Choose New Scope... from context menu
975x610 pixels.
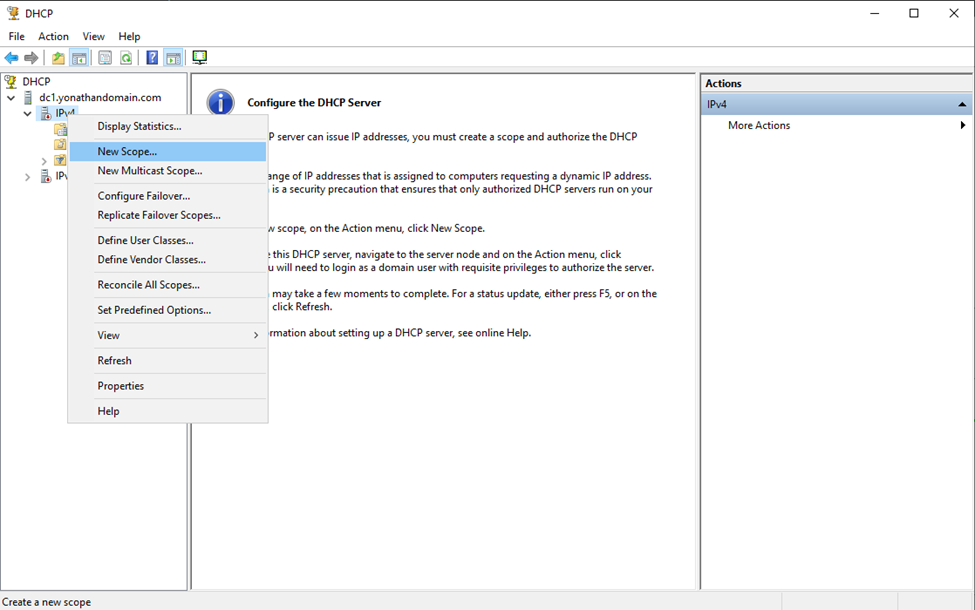point(168,151)
